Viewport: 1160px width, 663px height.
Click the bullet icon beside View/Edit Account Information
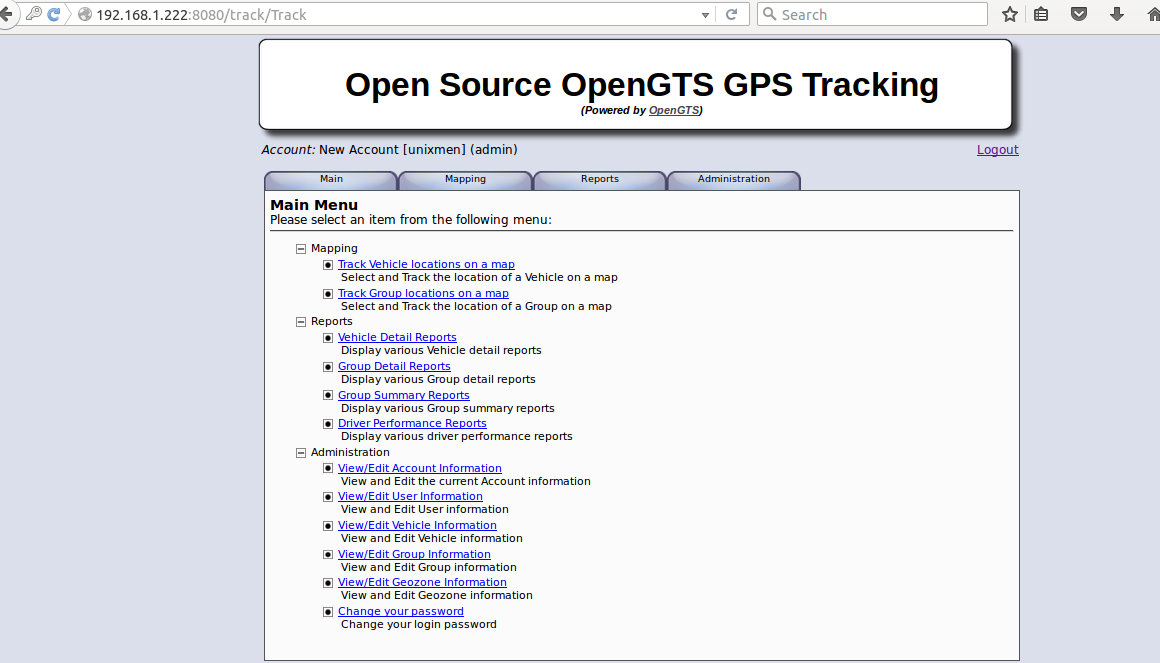(x=328, y=468)
